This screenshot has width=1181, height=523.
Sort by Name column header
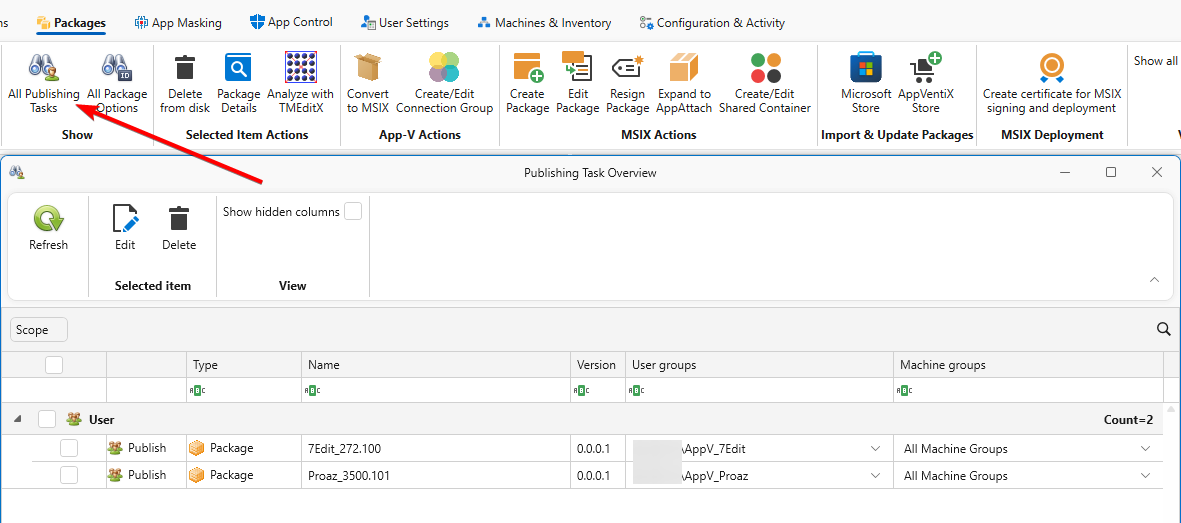(x=436, y=365)
